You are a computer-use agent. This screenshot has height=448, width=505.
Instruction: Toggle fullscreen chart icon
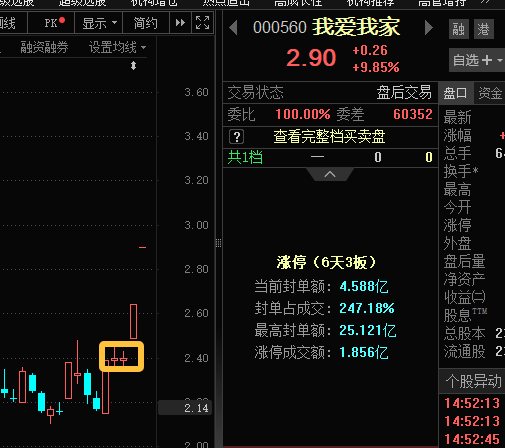[202, 23]
